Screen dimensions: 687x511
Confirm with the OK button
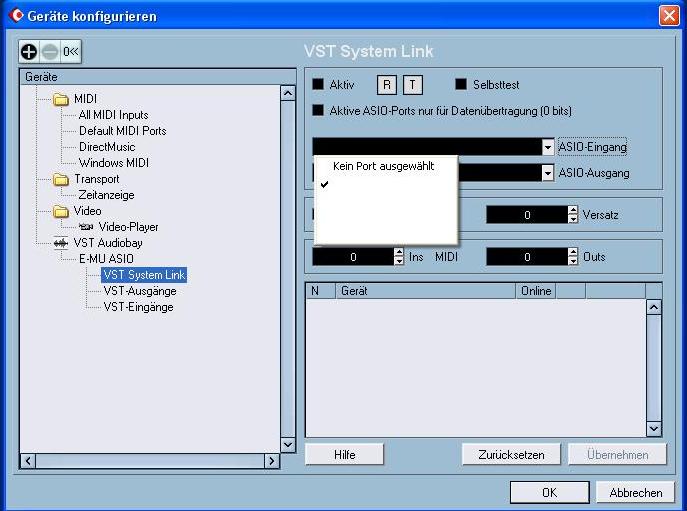coord(549,493)
